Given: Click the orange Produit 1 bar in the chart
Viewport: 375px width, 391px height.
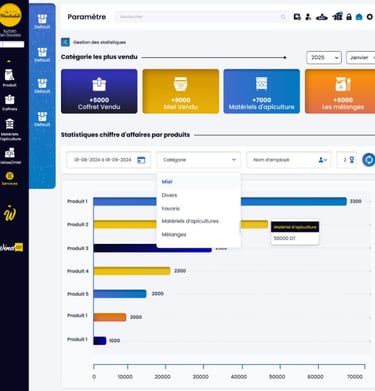Looking at the screenshot, I should point(110,317).
